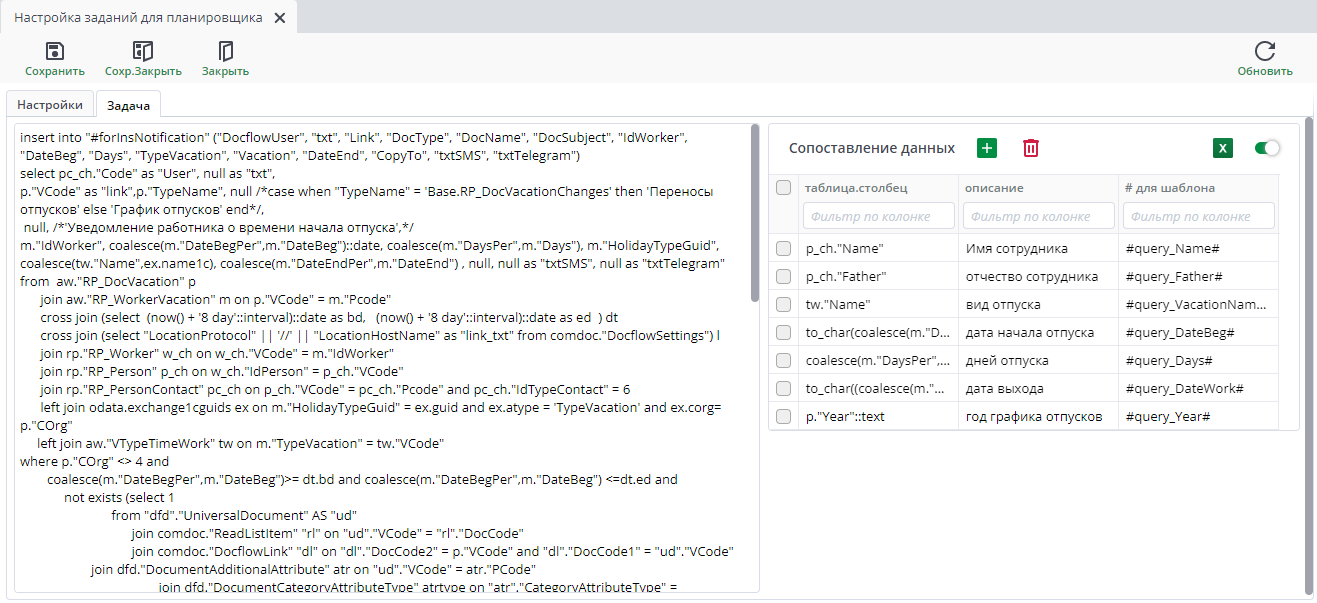
Task: Click the Save and Close (Сохр.Закрыть) icon
Action: click(x=143, y=52)
